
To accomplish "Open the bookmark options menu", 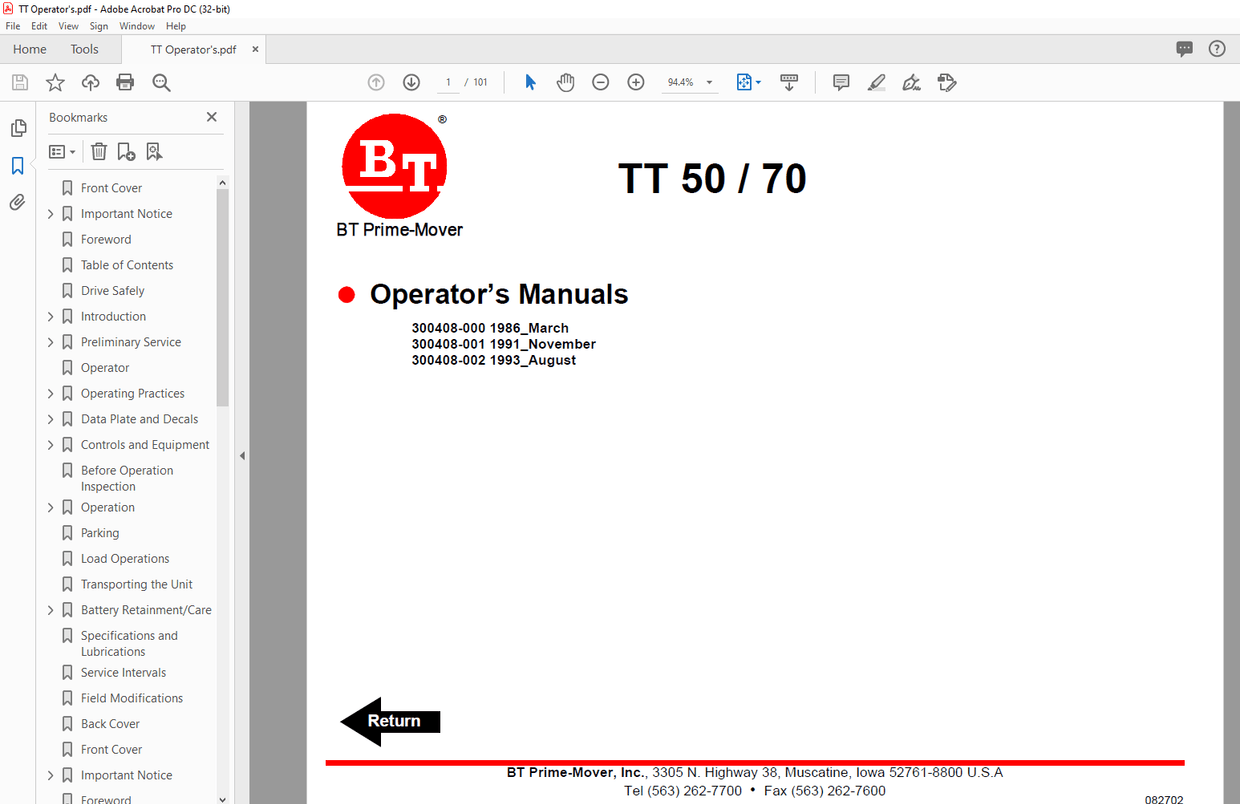I will [x=61, y=151].
